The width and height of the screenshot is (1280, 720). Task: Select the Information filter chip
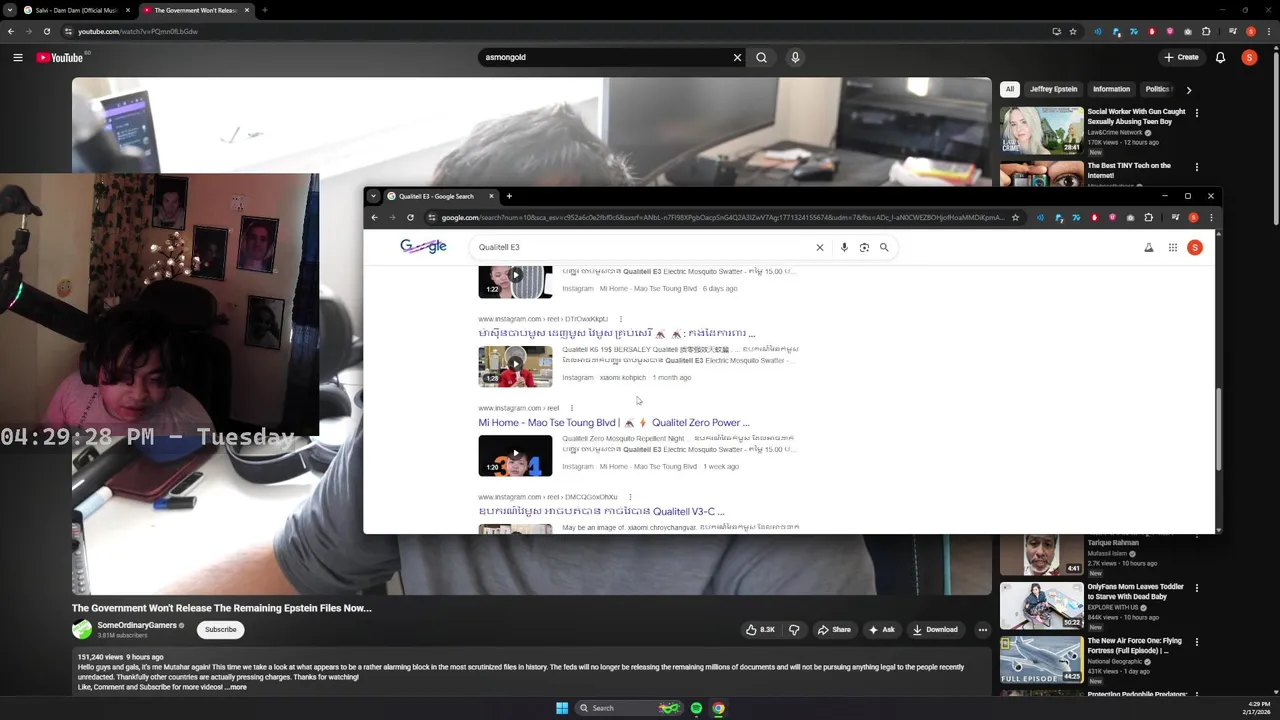coord(1111,89)
